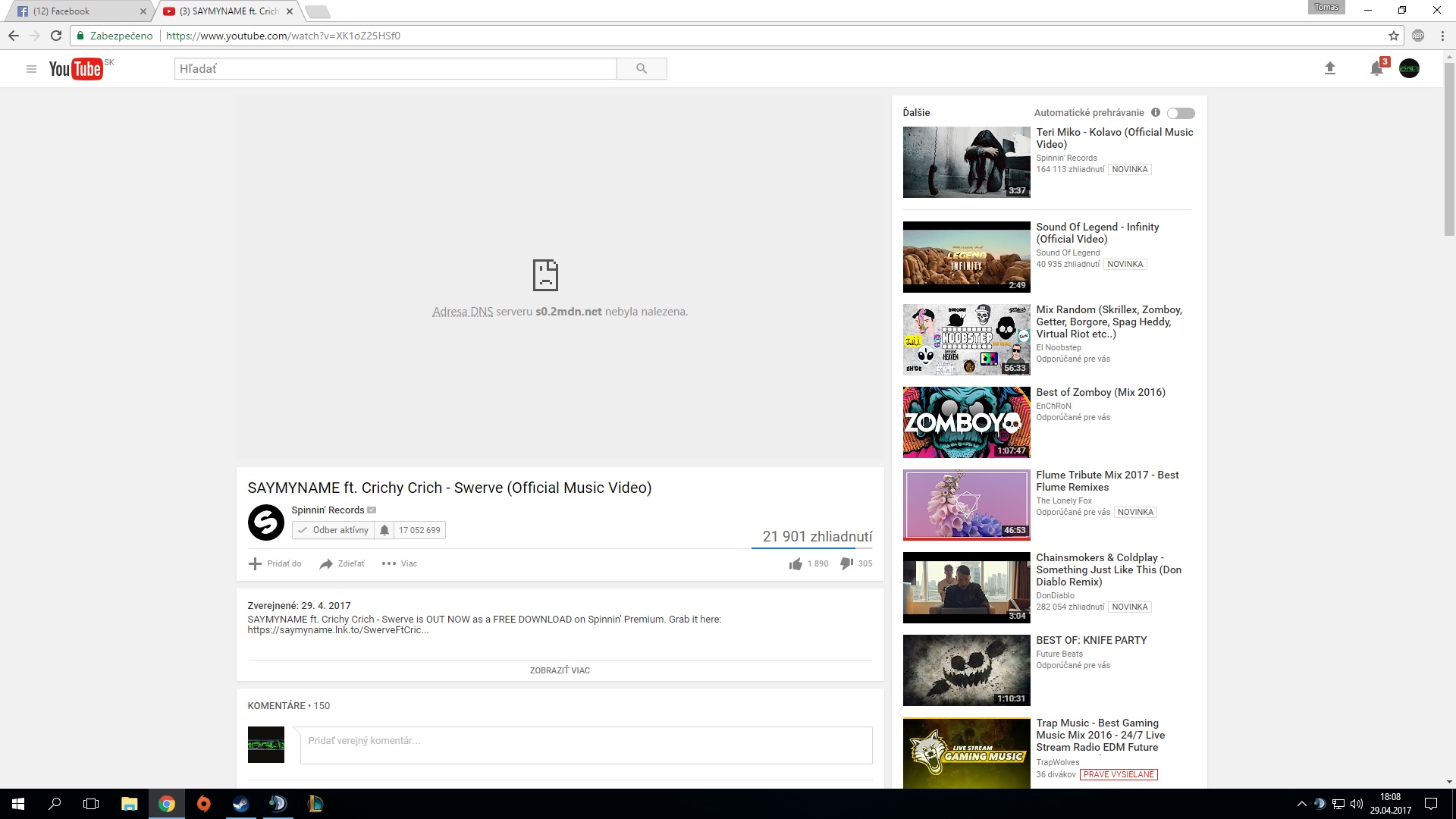This screenshot has width=1456, height=819.
Task: Click the search magnifier button
Action: click(x=642, y=69)
